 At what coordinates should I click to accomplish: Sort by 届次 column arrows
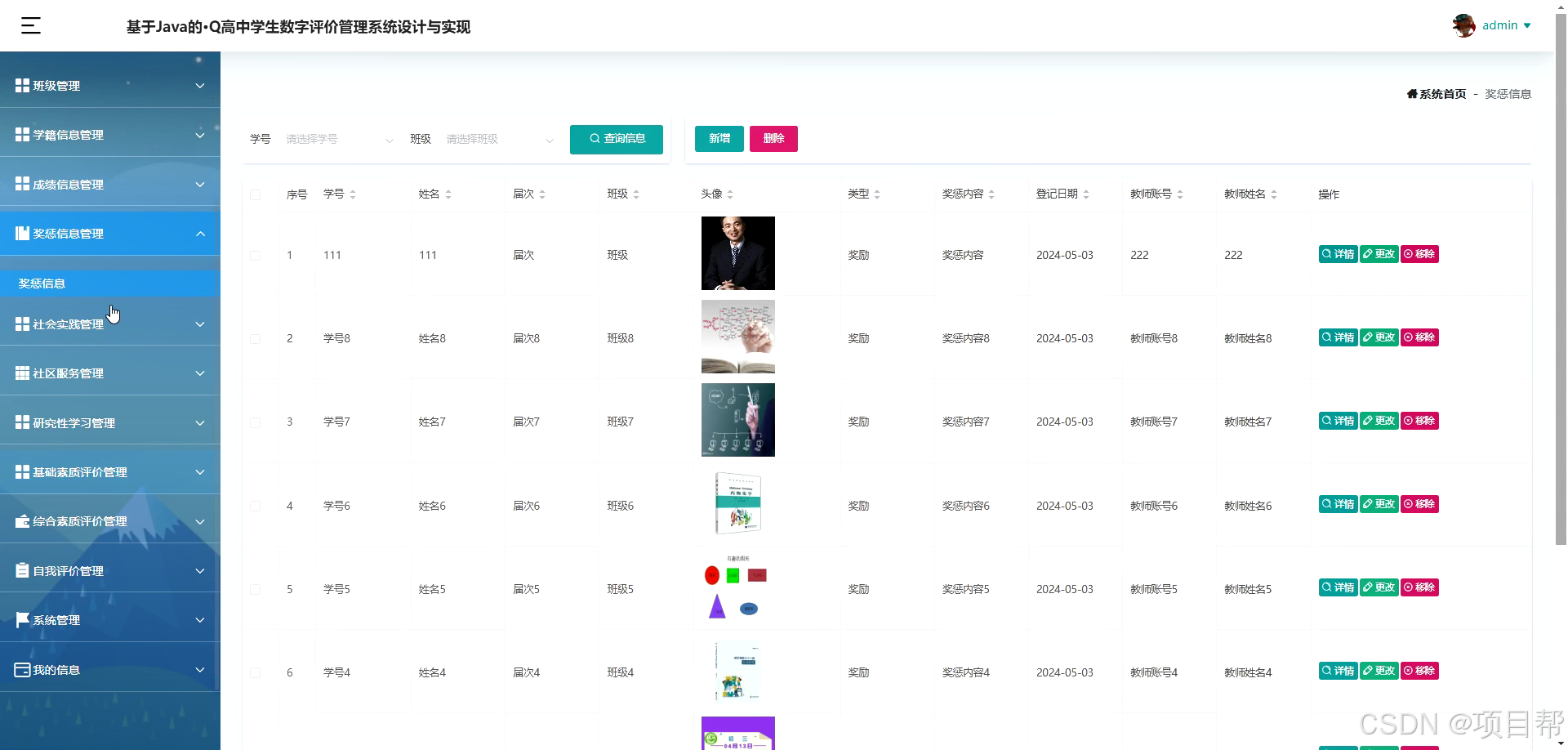pyautogui.click(x=542, y=194)
